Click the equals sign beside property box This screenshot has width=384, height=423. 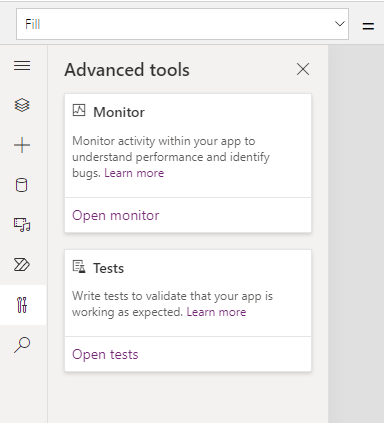click(x=368, y=26)
